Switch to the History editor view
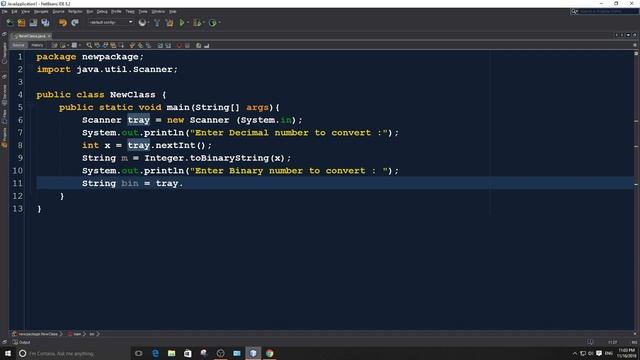 click(x=37, y=45)
